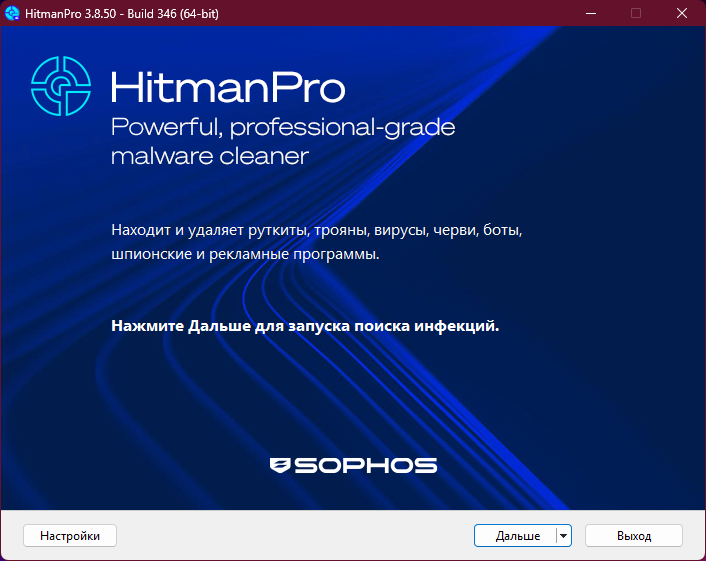Click the window title "HitmanPro 3.8.50 - Build 346 (64-bit)"
Viewport: 706px width, 561px height.
[122, 14]
